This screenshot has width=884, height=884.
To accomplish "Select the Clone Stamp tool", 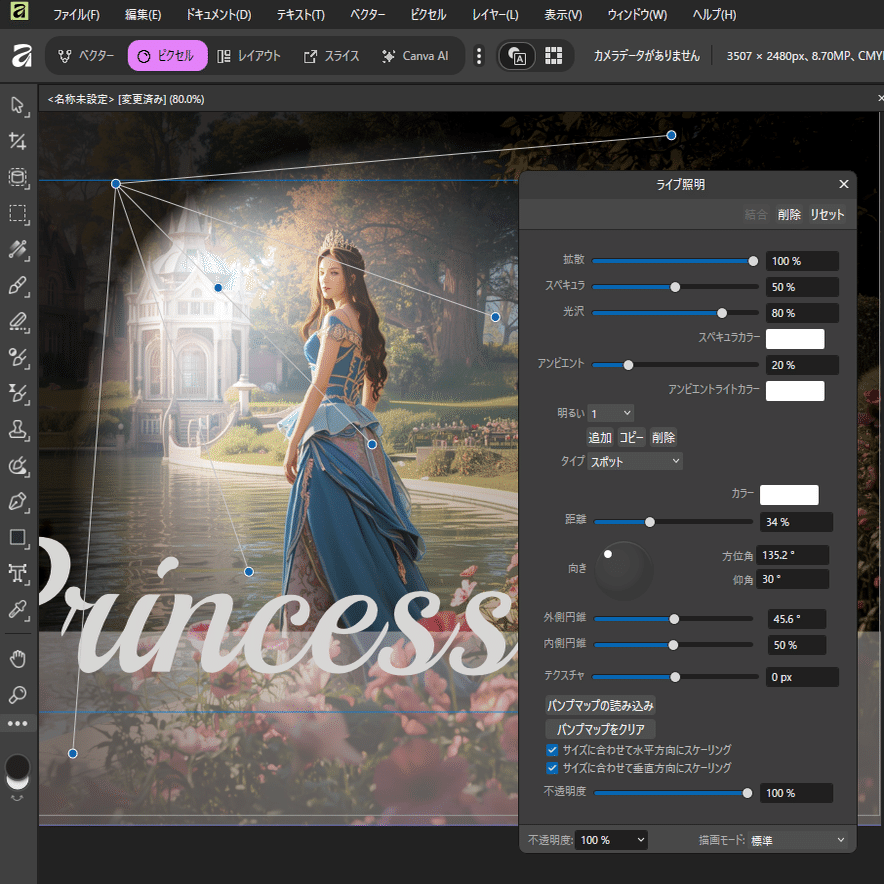I will [x=17, y=429].
